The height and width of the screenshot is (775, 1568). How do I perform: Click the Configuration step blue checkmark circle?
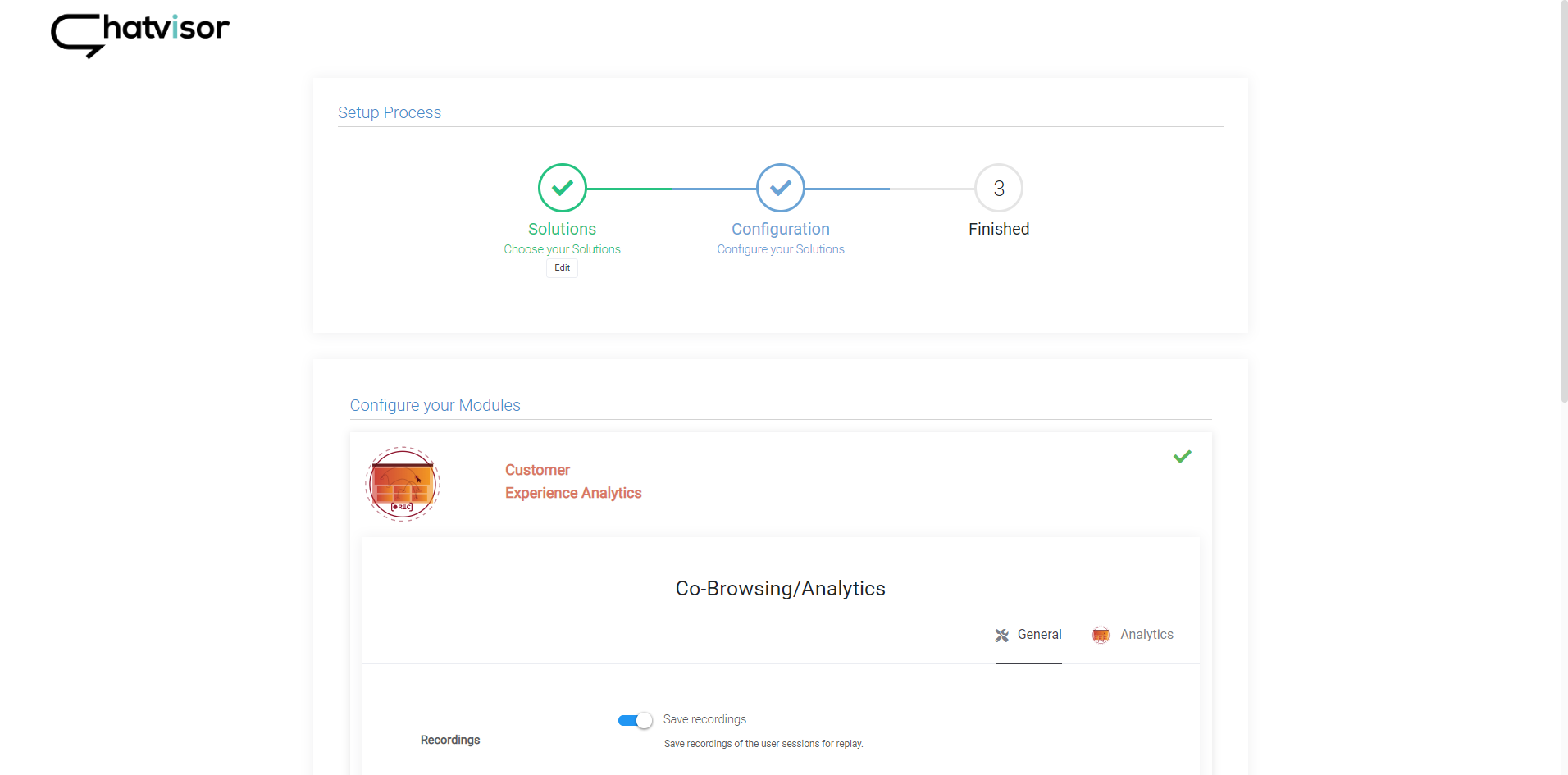(781, 188)
